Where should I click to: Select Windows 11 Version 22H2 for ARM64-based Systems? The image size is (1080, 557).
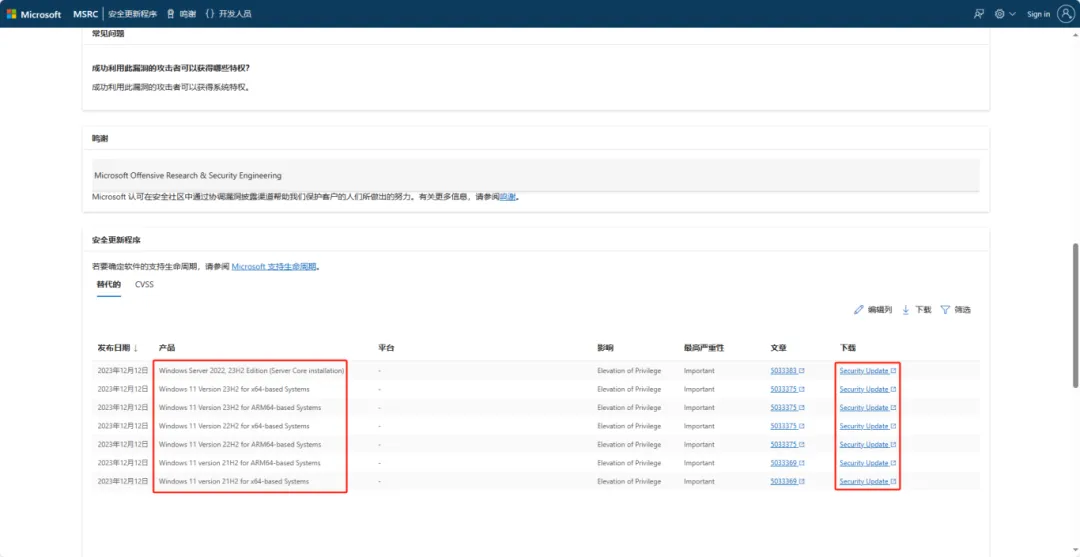pyautogui.click(x=240, y=444)
